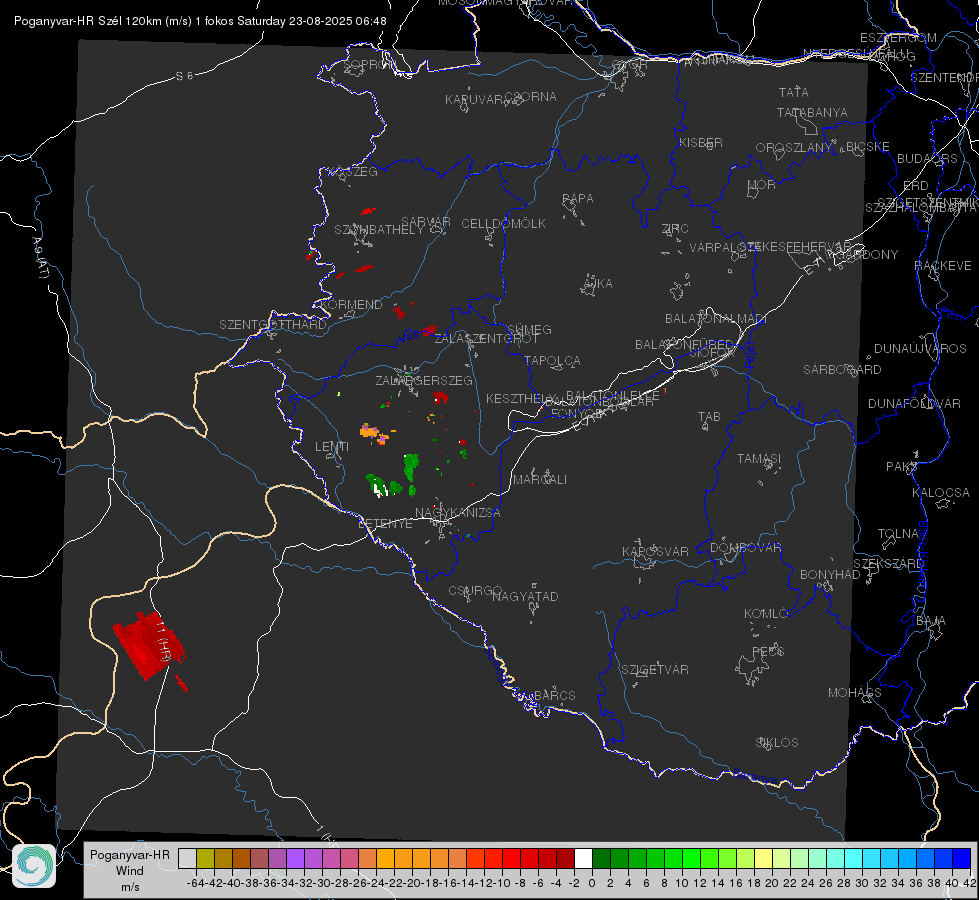Click the DUNAUJVAROS city label

click(x=920, y=349)
